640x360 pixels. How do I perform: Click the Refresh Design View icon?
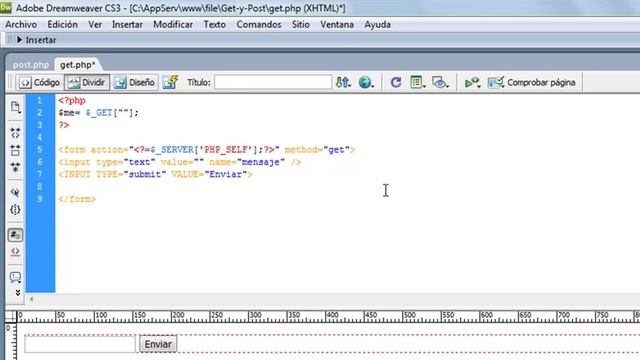tap(396, 82)
